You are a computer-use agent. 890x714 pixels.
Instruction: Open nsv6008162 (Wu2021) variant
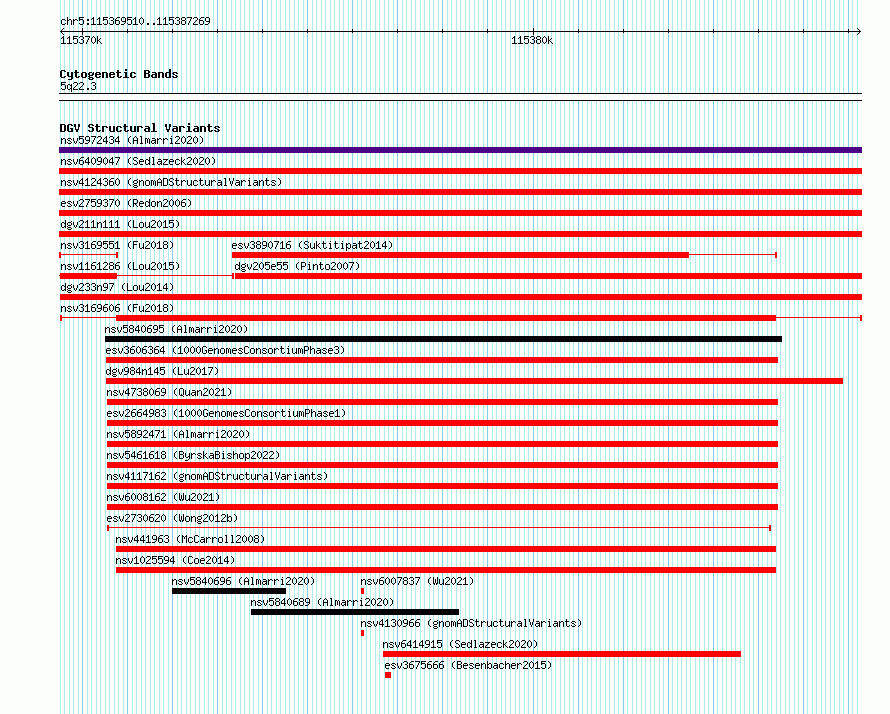[x=163, y=497]
